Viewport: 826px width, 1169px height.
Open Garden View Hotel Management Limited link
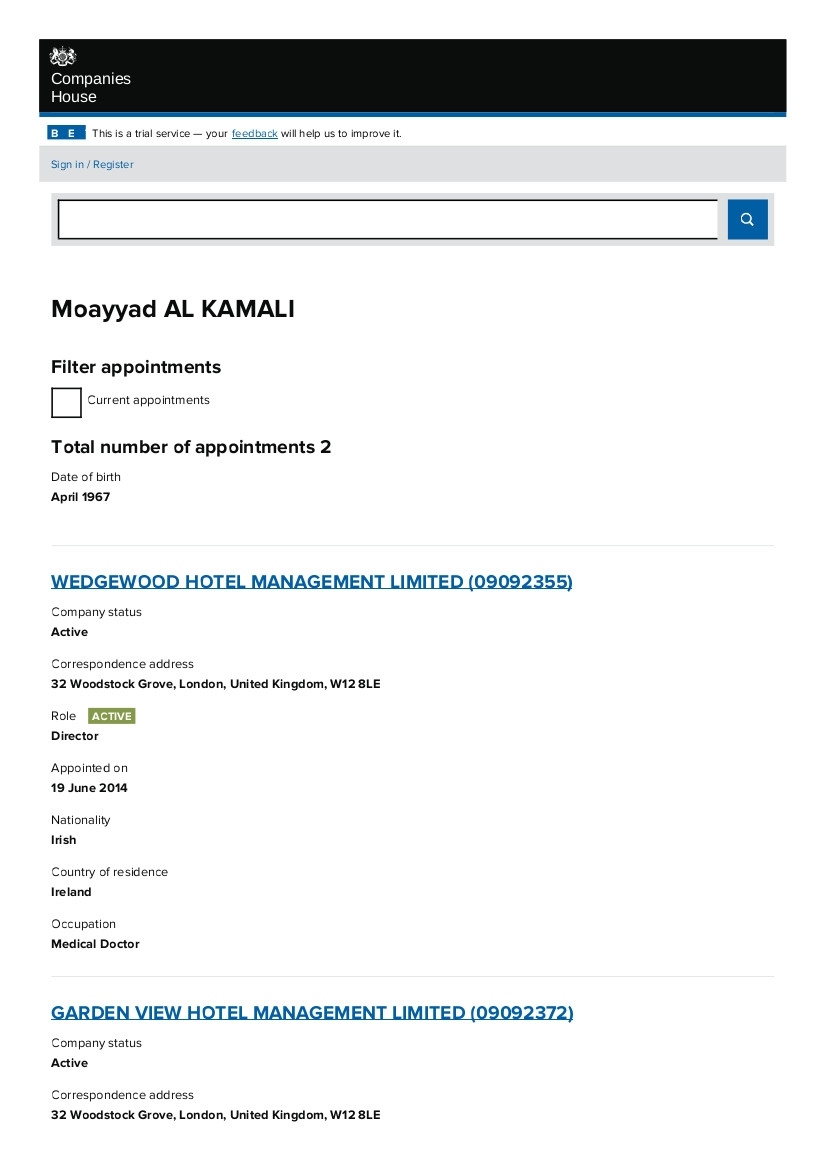(x=312, y=1013)
